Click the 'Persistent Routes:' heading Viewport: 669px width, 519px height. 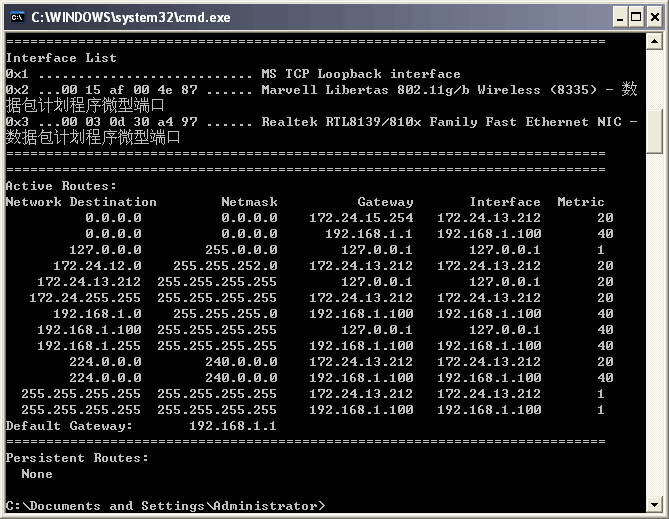tap(77, 458)
